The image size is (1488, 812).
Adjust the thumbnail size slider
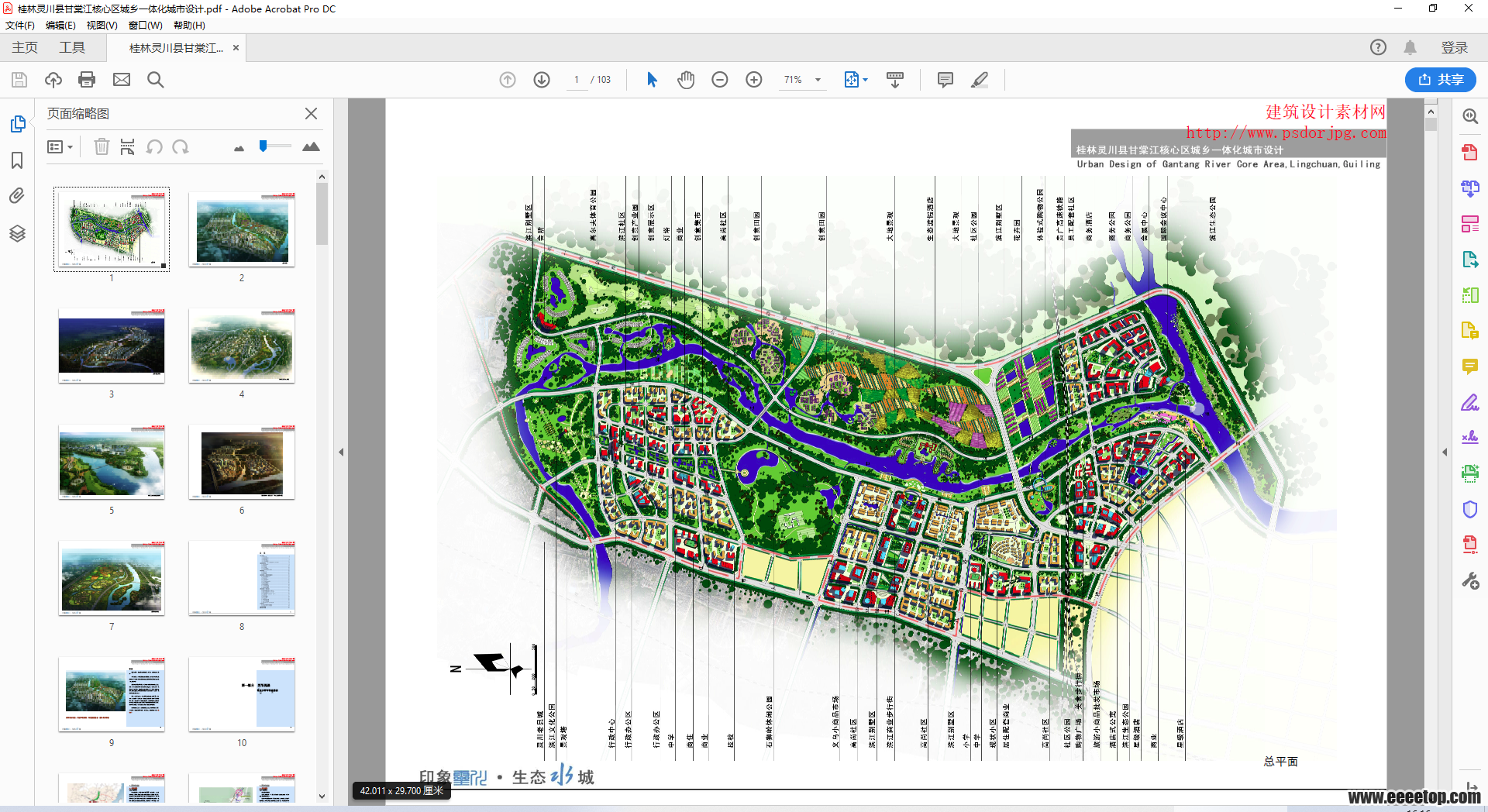pos(275,146)
